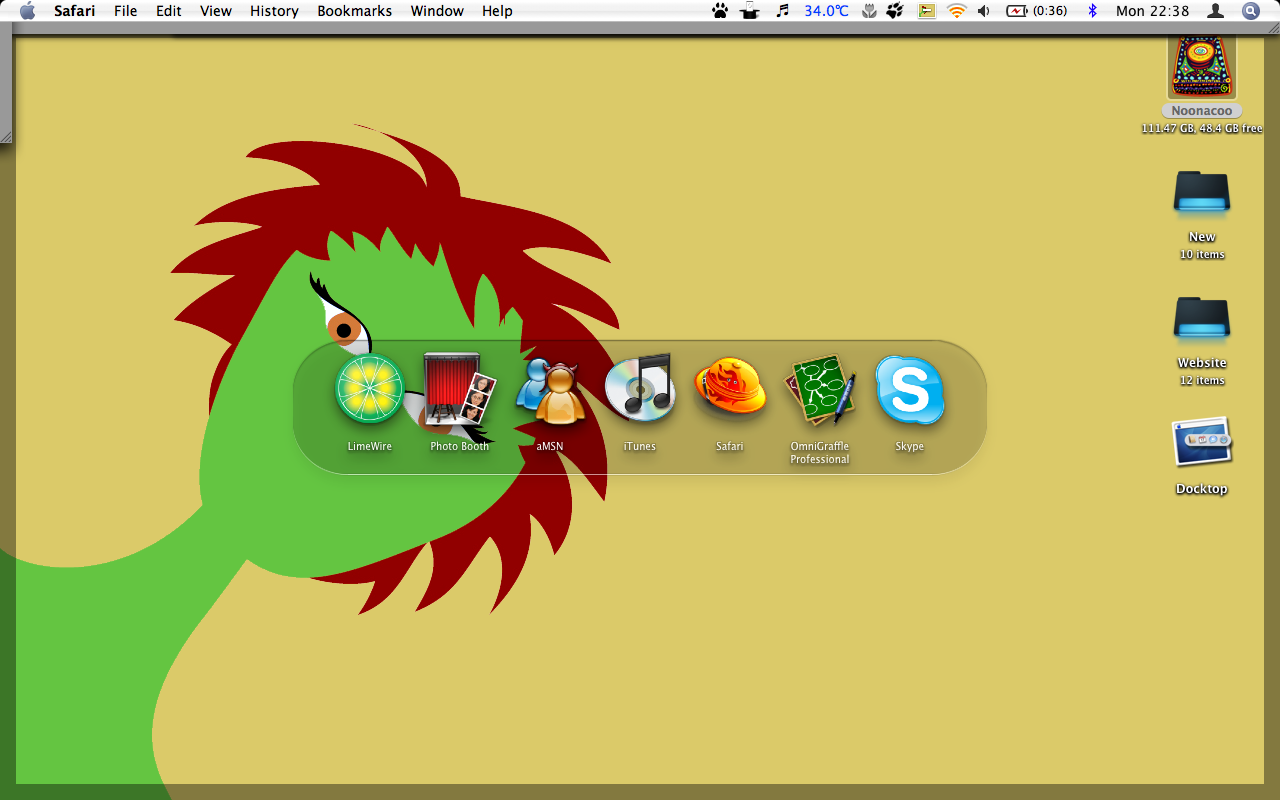Click the Mon 22:38 clock
This screenshot has height=800, width=1280.
[1152, 11]
